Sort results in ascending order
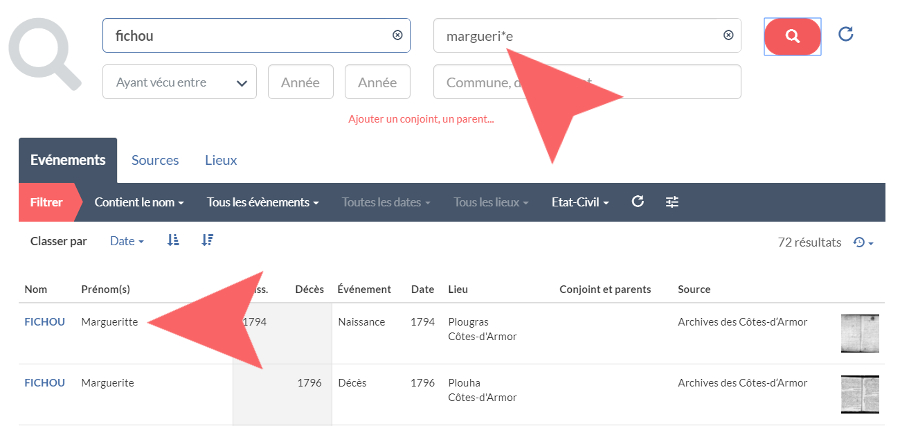900x426 pixels. click(x=174, y=240)
